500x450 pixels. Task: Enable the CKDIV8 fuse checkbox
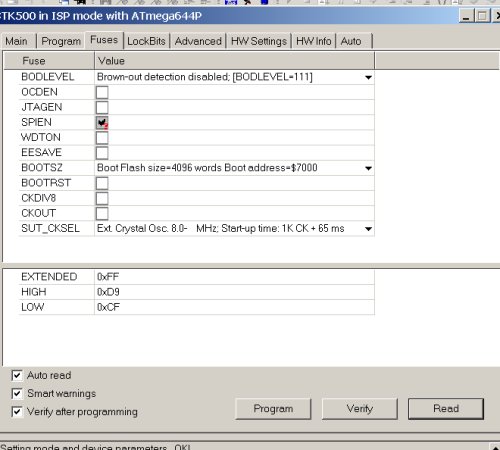(102, 198)
